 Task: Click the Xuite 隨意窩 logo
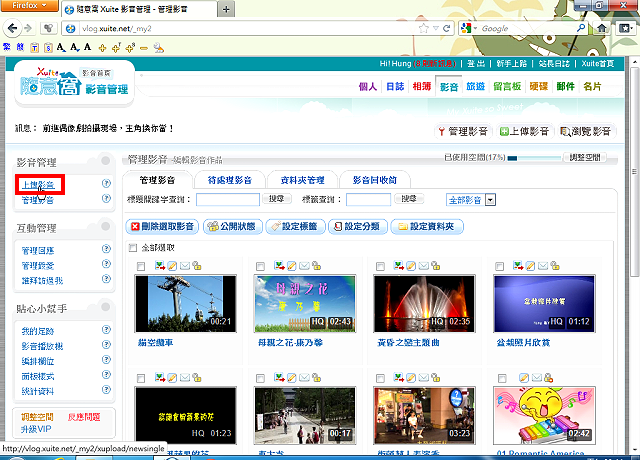[x=50, y=82]
